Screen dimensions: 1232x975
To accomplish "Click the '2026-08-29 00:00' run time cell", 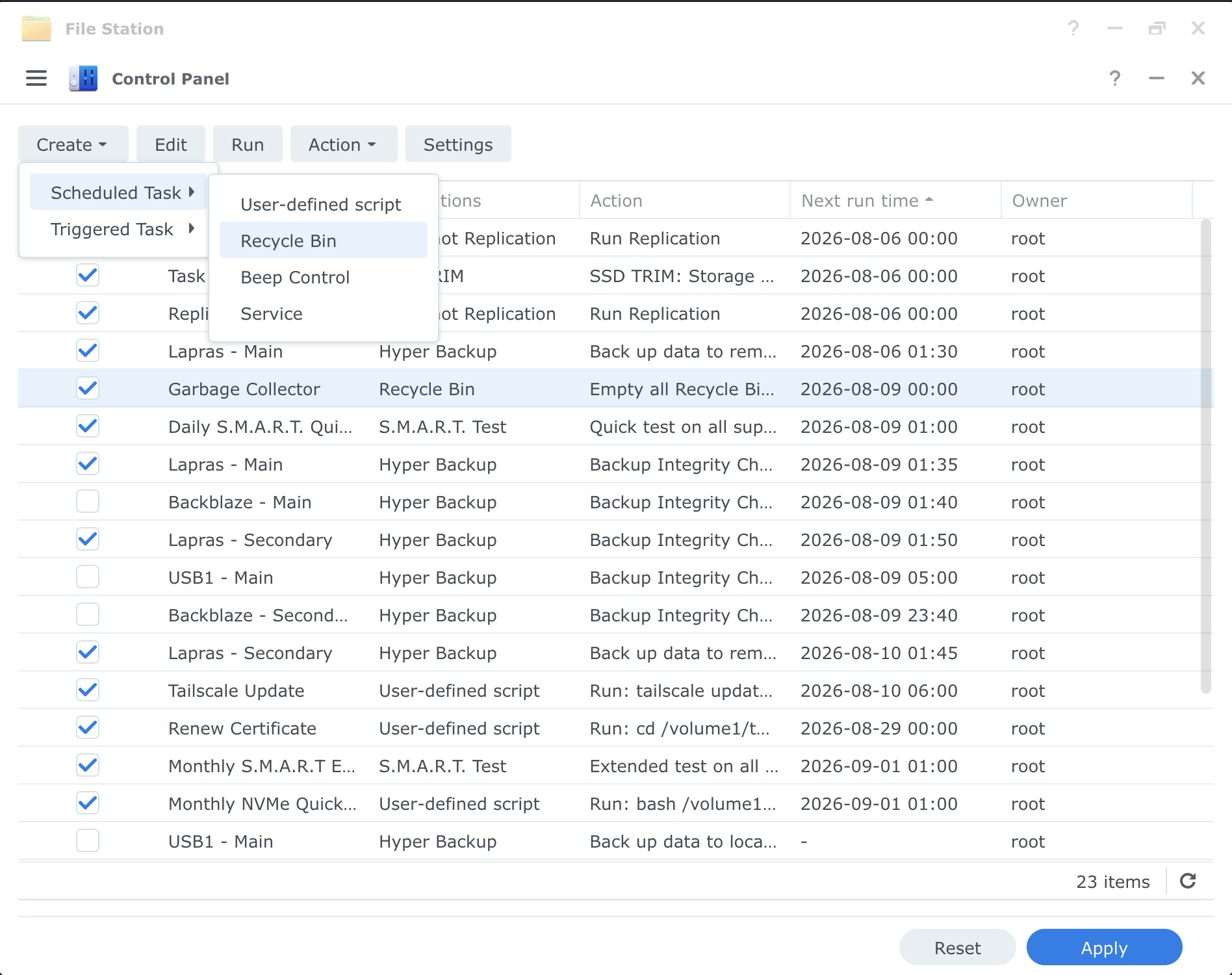I will 879,728.
